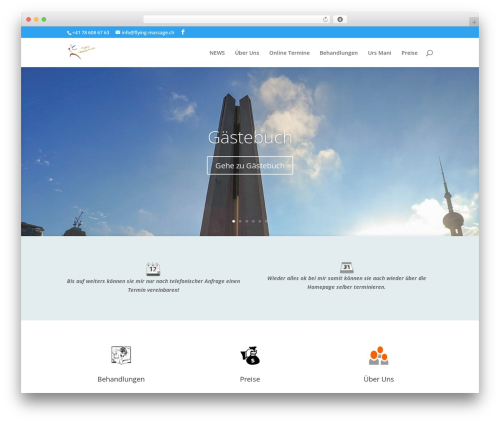The width and height of the screenshot is (500, 423).
Task: Click the Gehe zu Gästebuch button
Action: coord(250,165)
